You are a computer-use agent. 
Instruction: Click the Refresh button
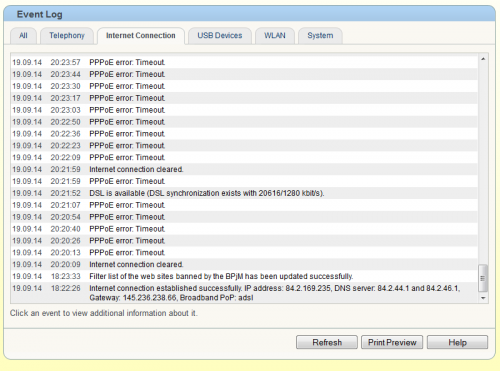(327, 342)
